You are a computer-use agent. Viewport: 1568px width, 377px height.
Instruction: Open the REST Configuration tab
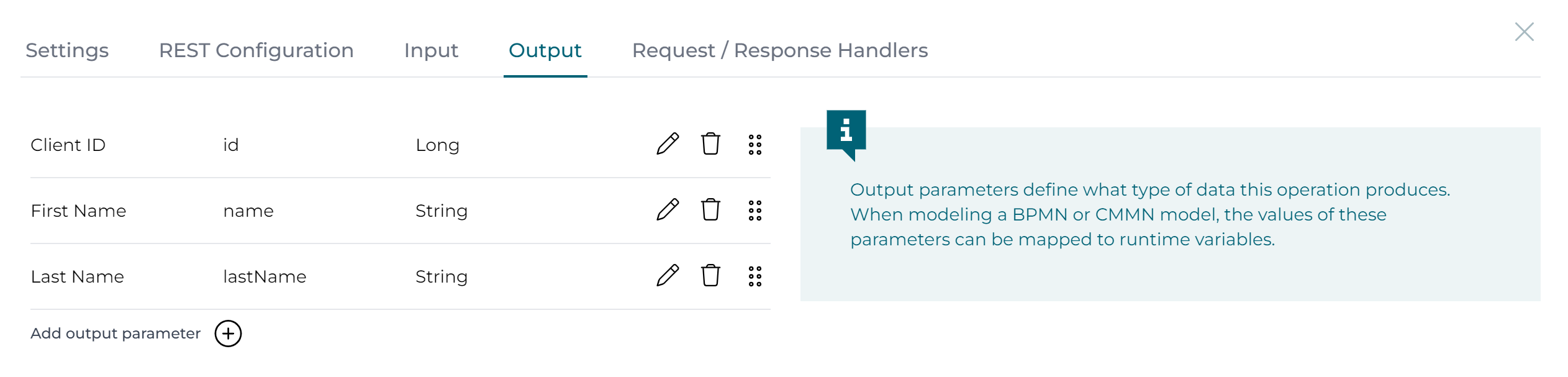pos(256,50)
